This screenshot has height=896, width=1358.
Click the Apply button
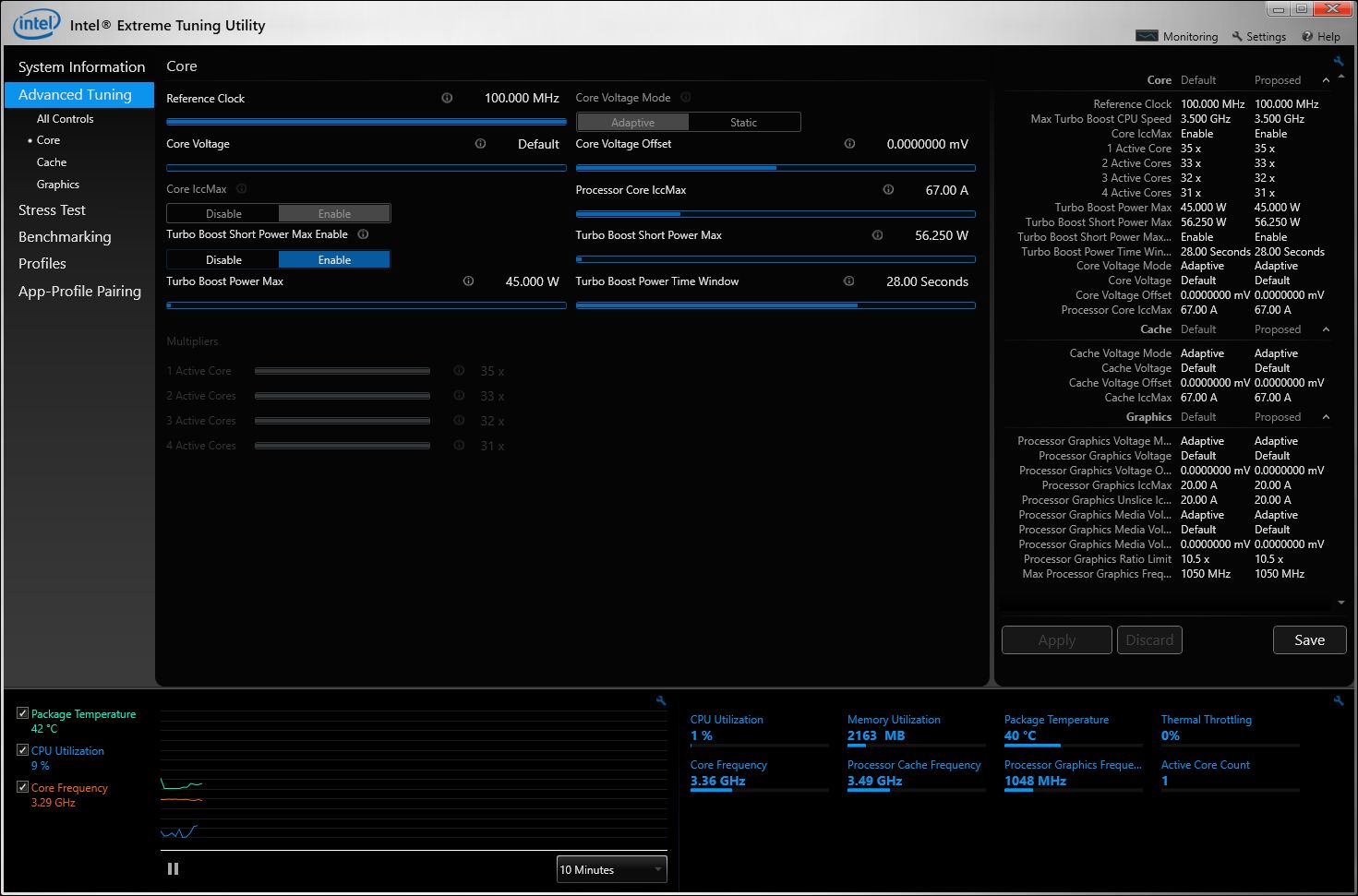(1057, 640)
